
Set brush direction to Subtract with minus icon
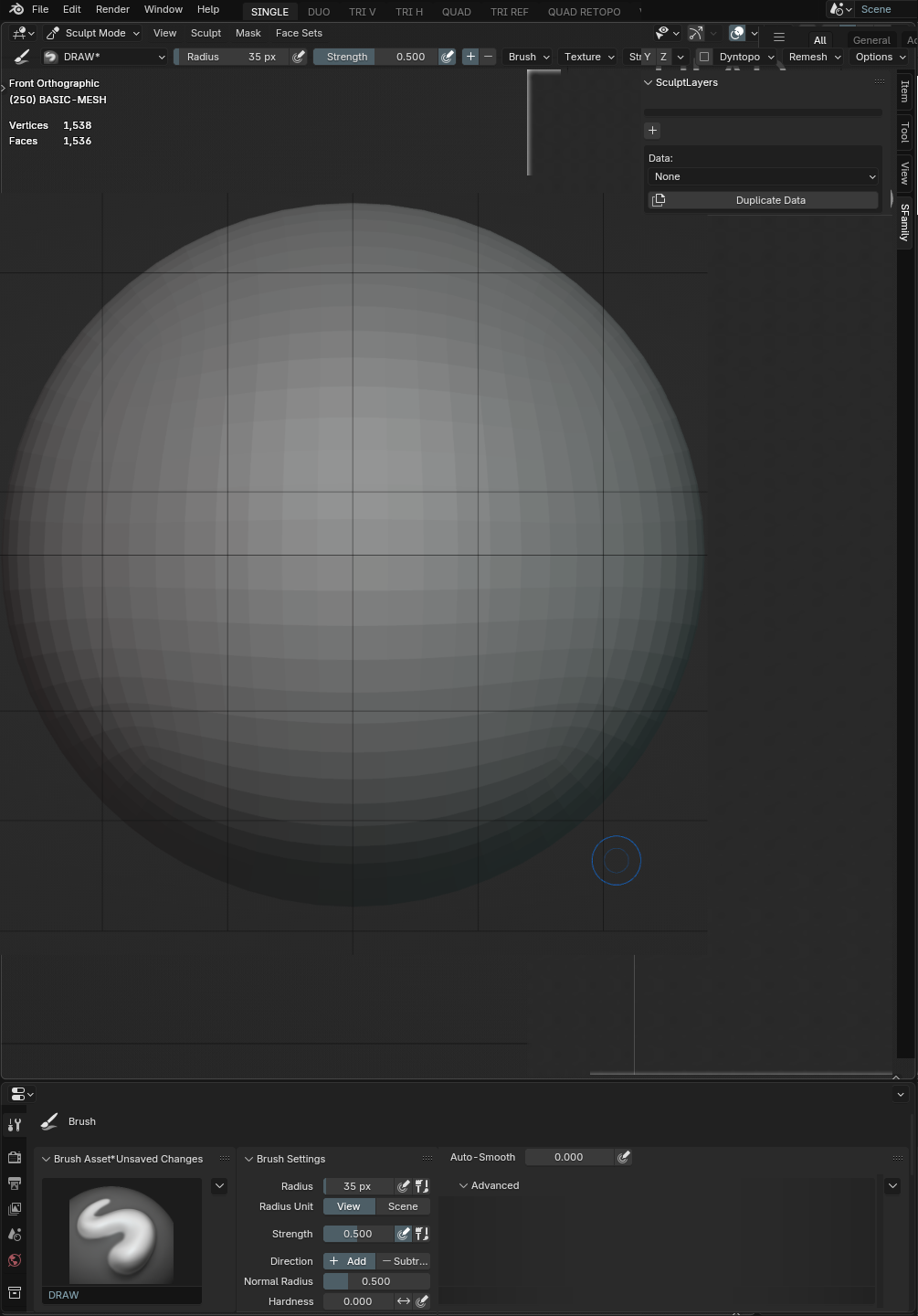coord(488,57)
